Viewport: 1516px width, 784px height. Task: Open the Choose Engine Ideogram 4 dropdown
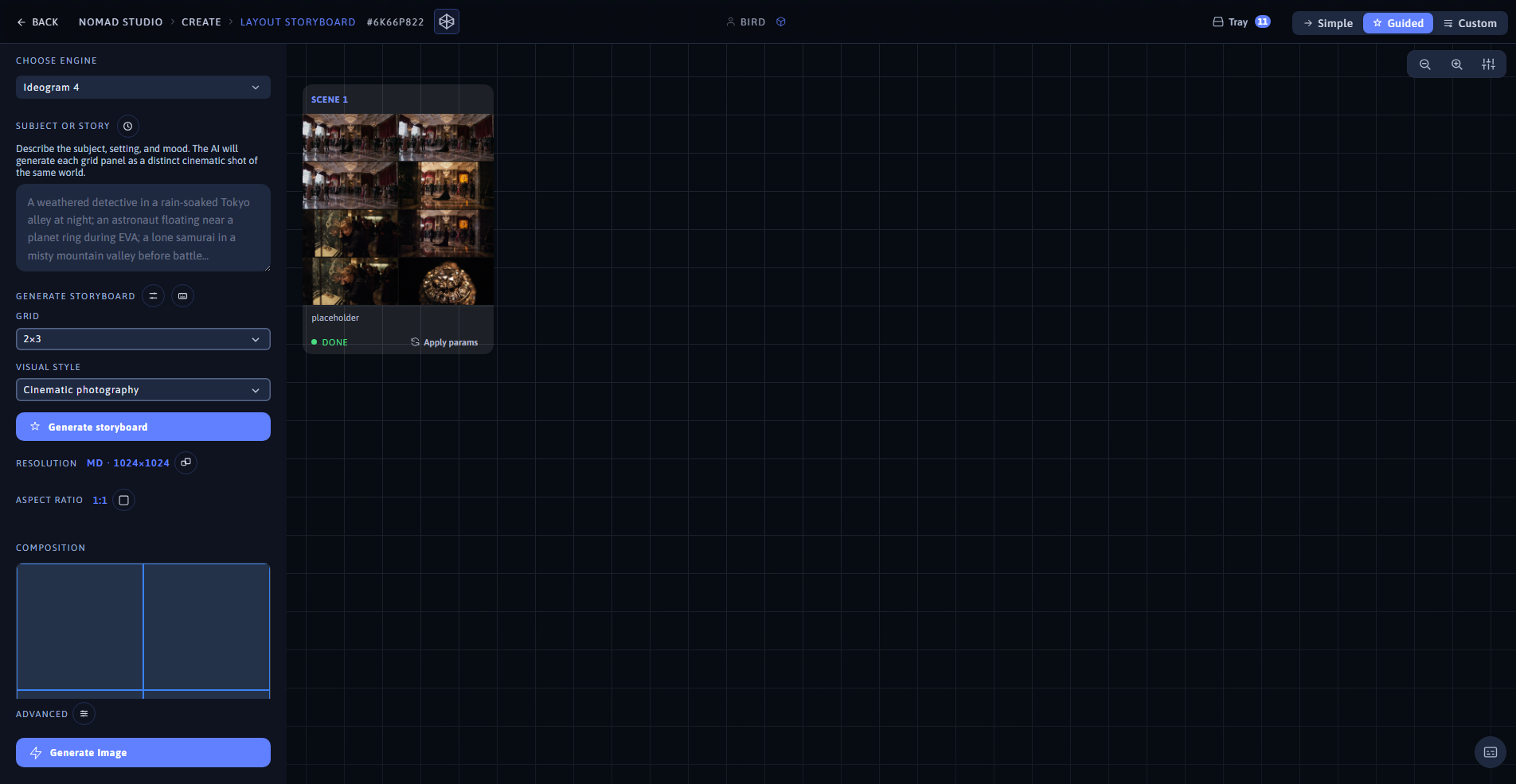point(143,88)
